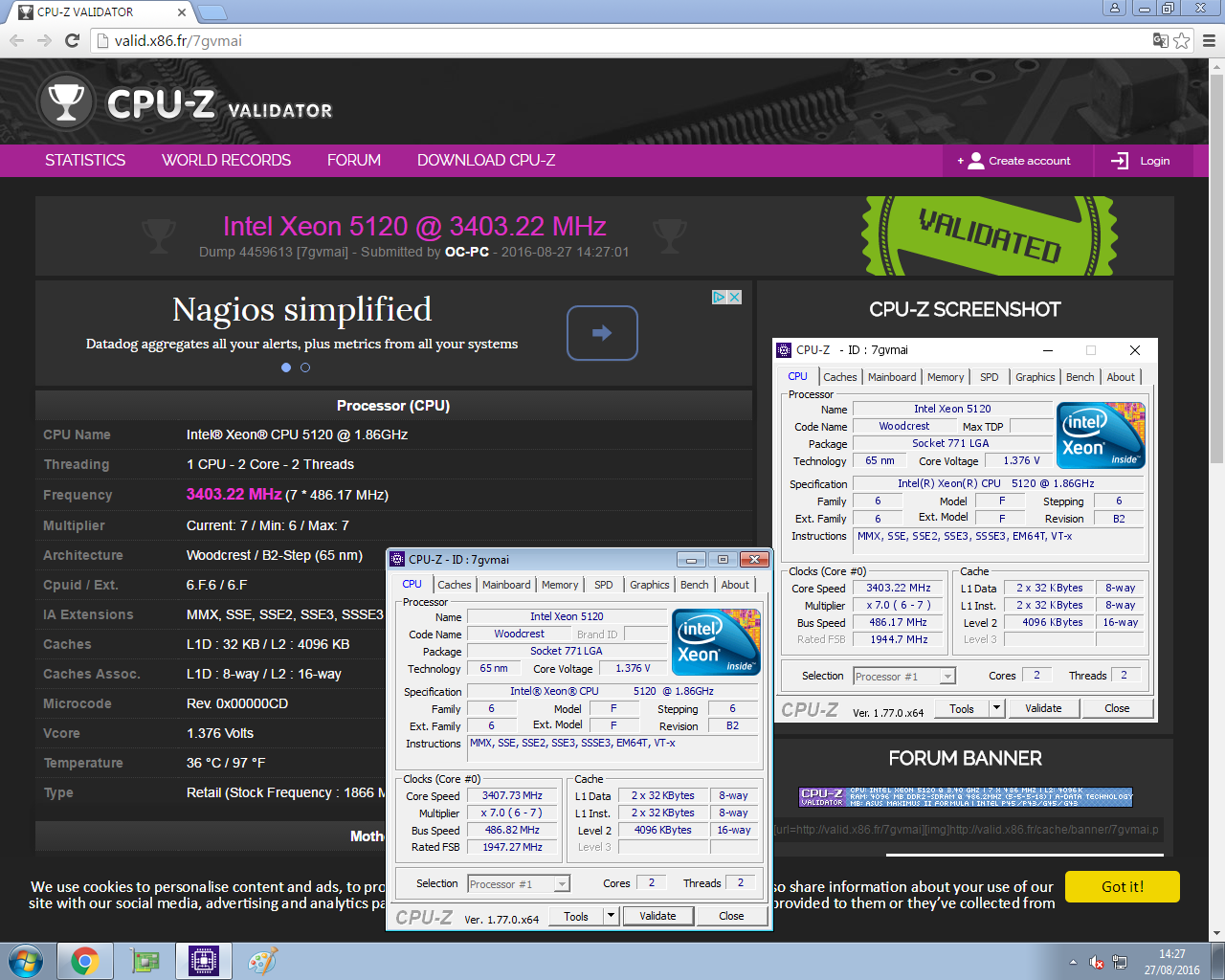Click the Create account user icon
This screenshot has height=980, width=1225.
pos(975,161)
